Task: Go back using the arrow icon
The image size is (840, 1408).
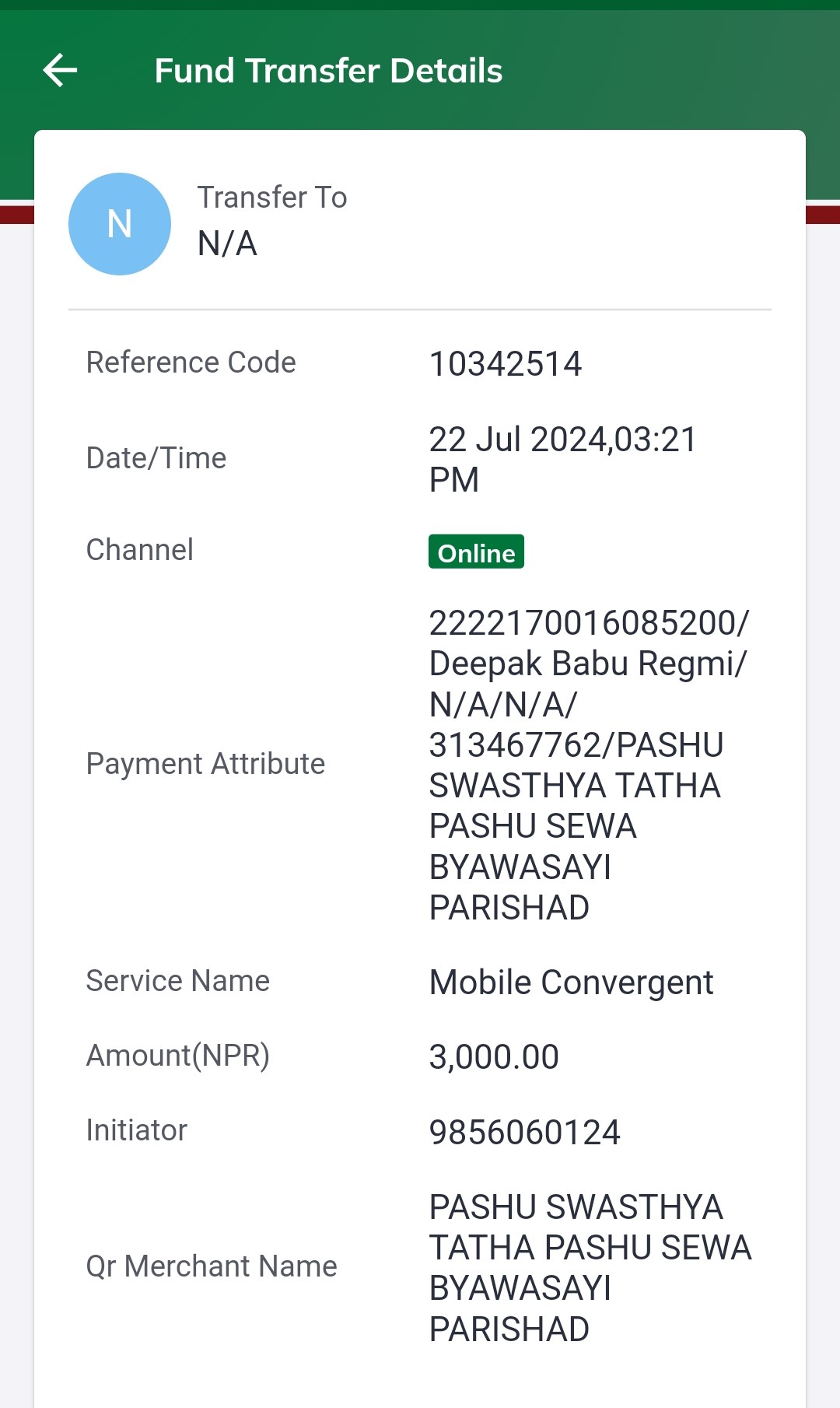Action: [x=60, y=71]
